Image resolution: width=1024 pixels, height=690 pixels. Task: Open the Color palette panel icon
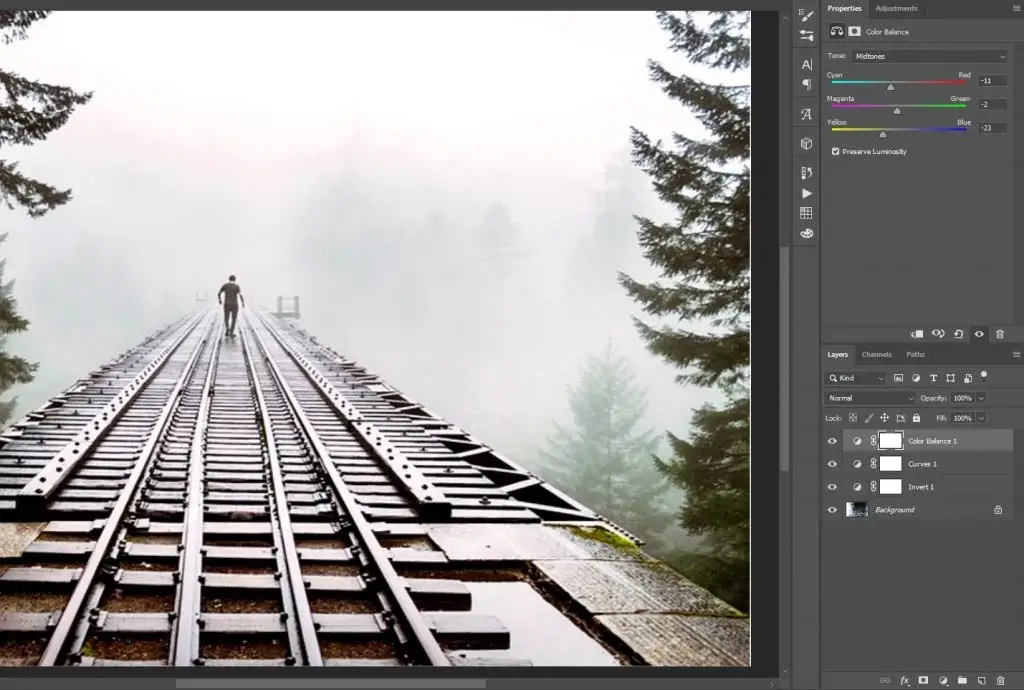coord(807,234)
